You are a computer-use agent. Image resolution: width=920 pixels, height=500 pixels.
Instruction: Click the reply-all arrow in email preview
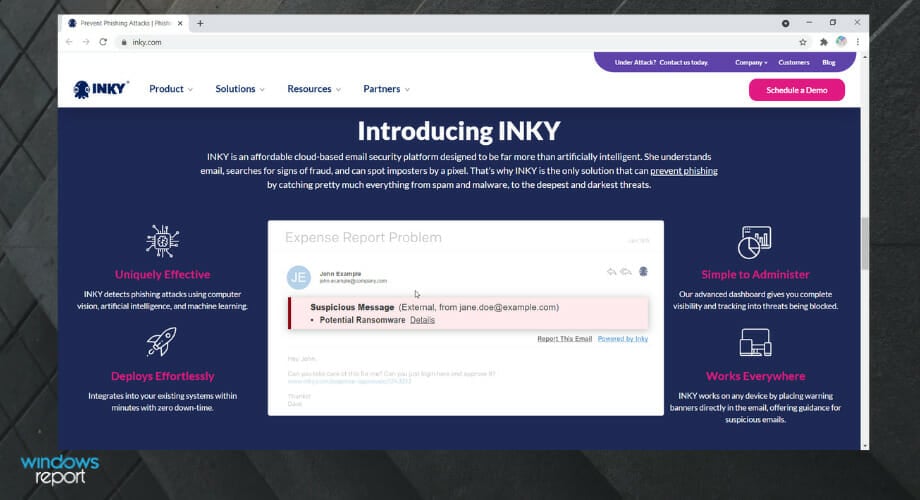click(x=626, y=272)
